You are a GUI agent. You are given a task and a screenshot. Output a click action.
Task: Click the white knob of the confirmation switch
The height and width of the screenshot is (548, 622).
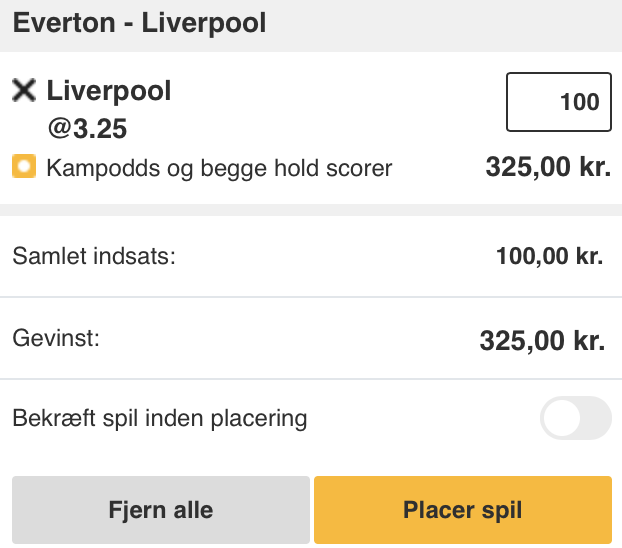coord(562,418)
